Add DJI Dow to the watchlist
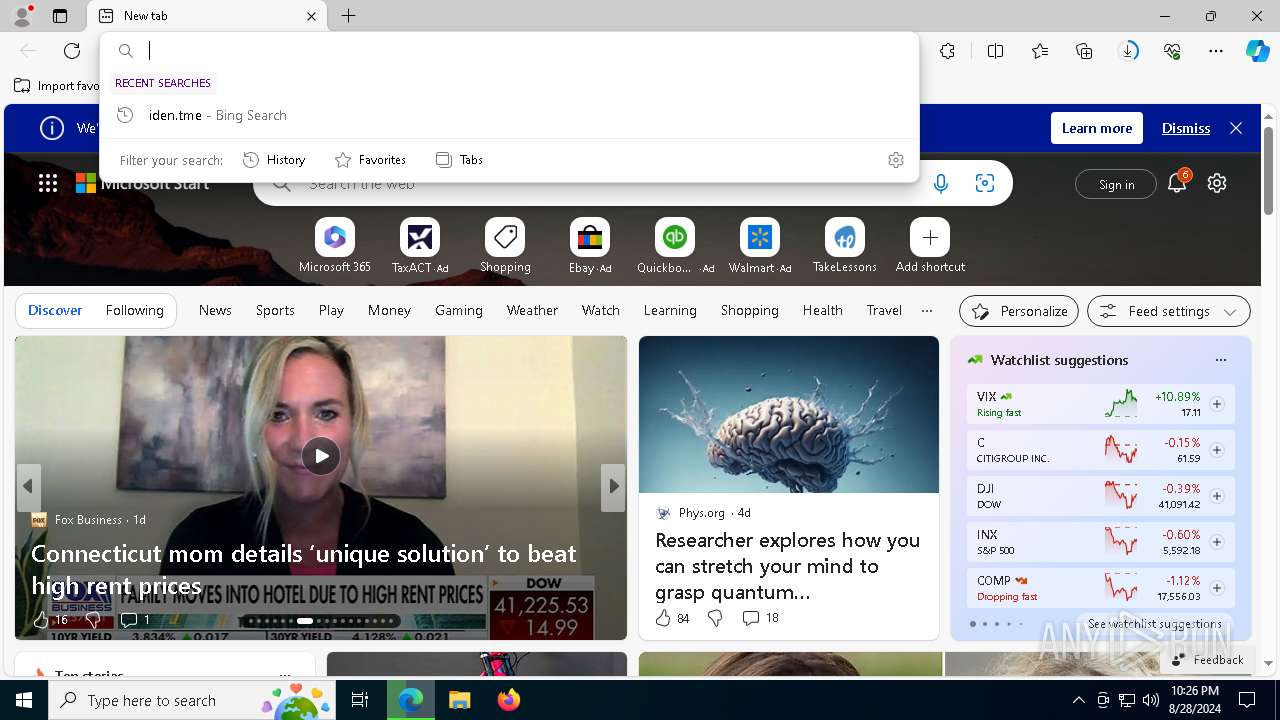 point(1217,496)
